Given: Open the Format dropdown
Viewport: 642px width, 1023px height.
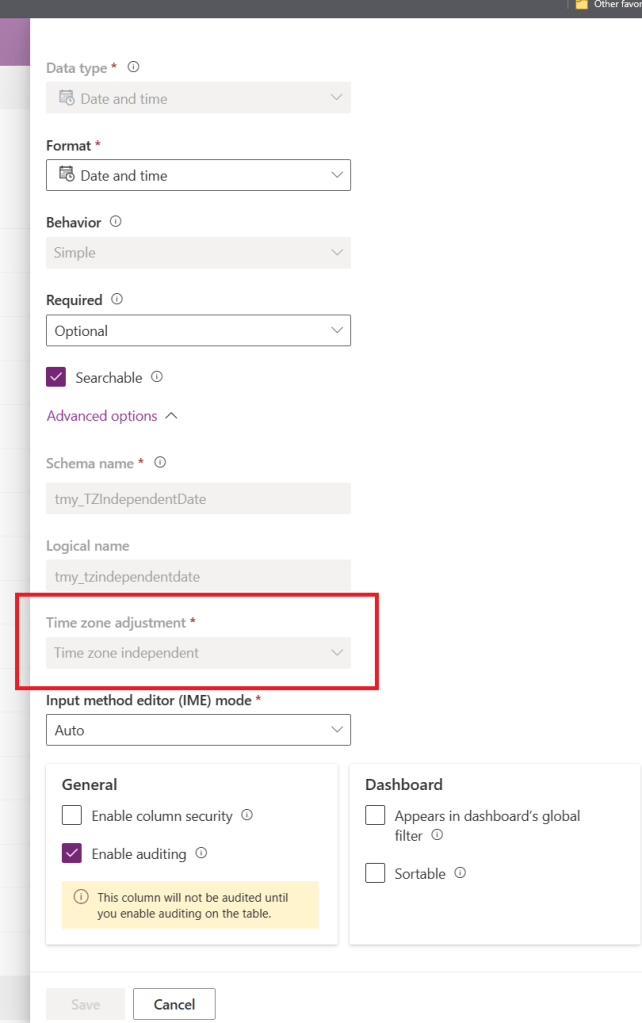Looking at the screenshot, I should point(198,175).
